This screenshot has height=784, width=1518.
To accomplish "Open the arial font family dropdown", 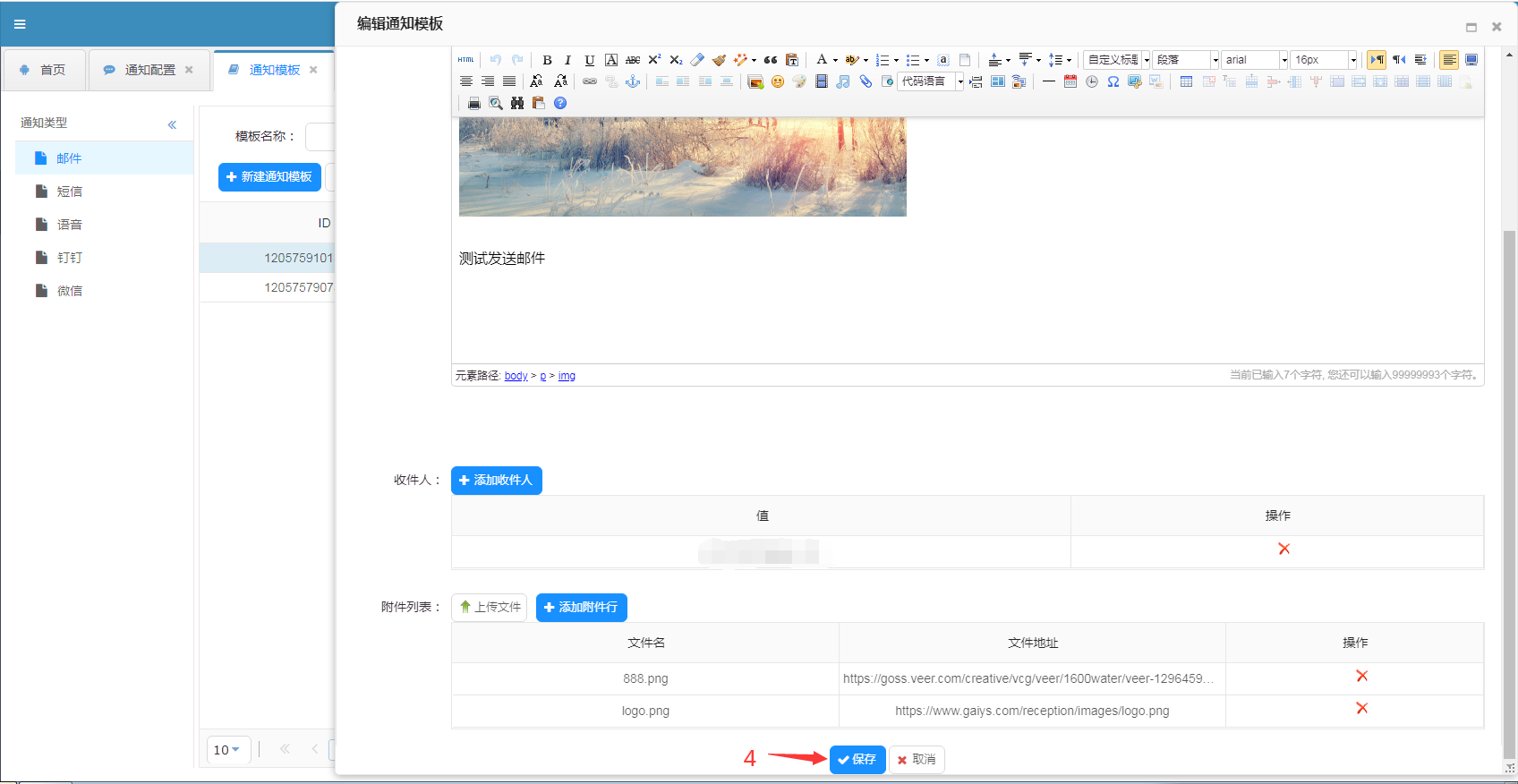I will [1254, 60].
